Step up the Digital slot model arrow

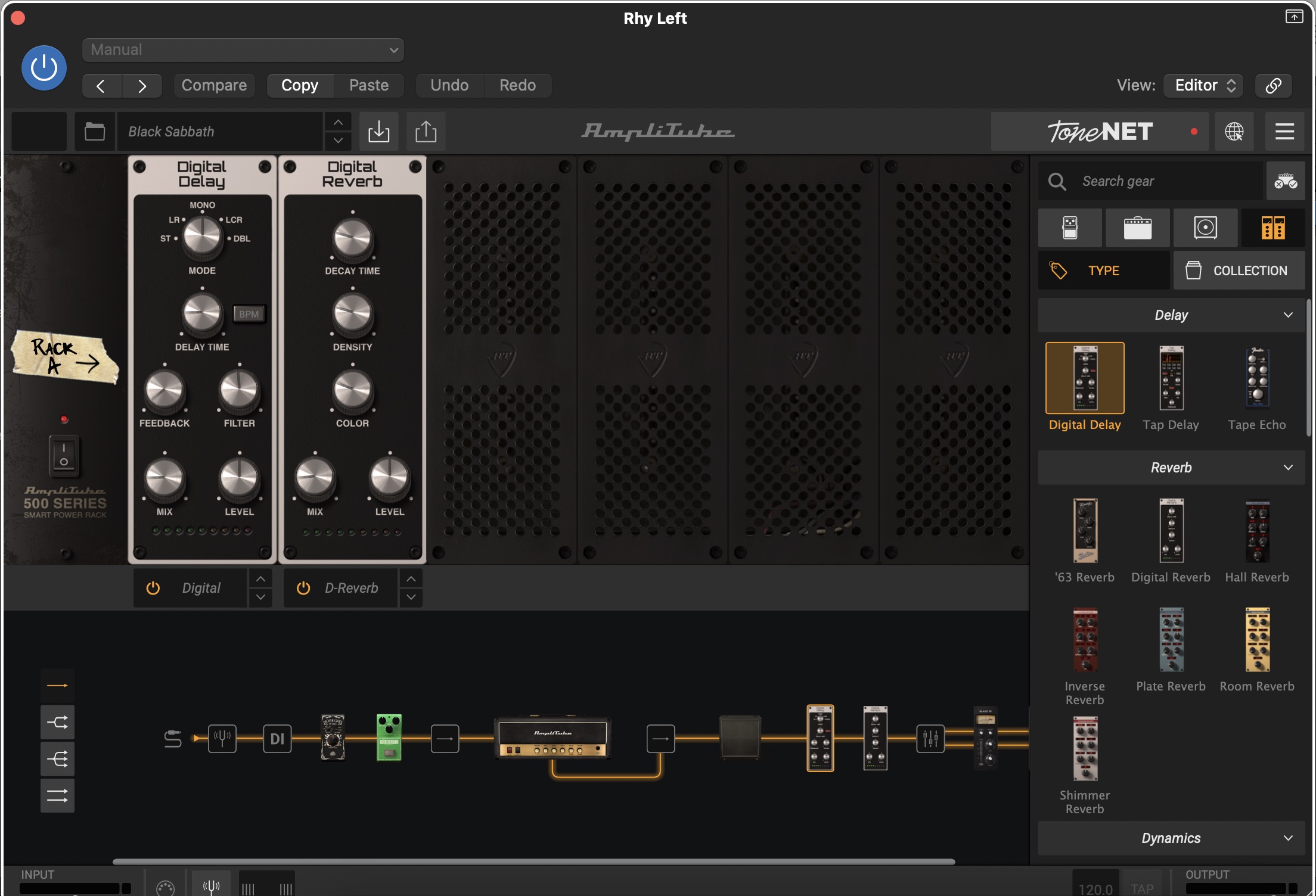pos(260,578)
